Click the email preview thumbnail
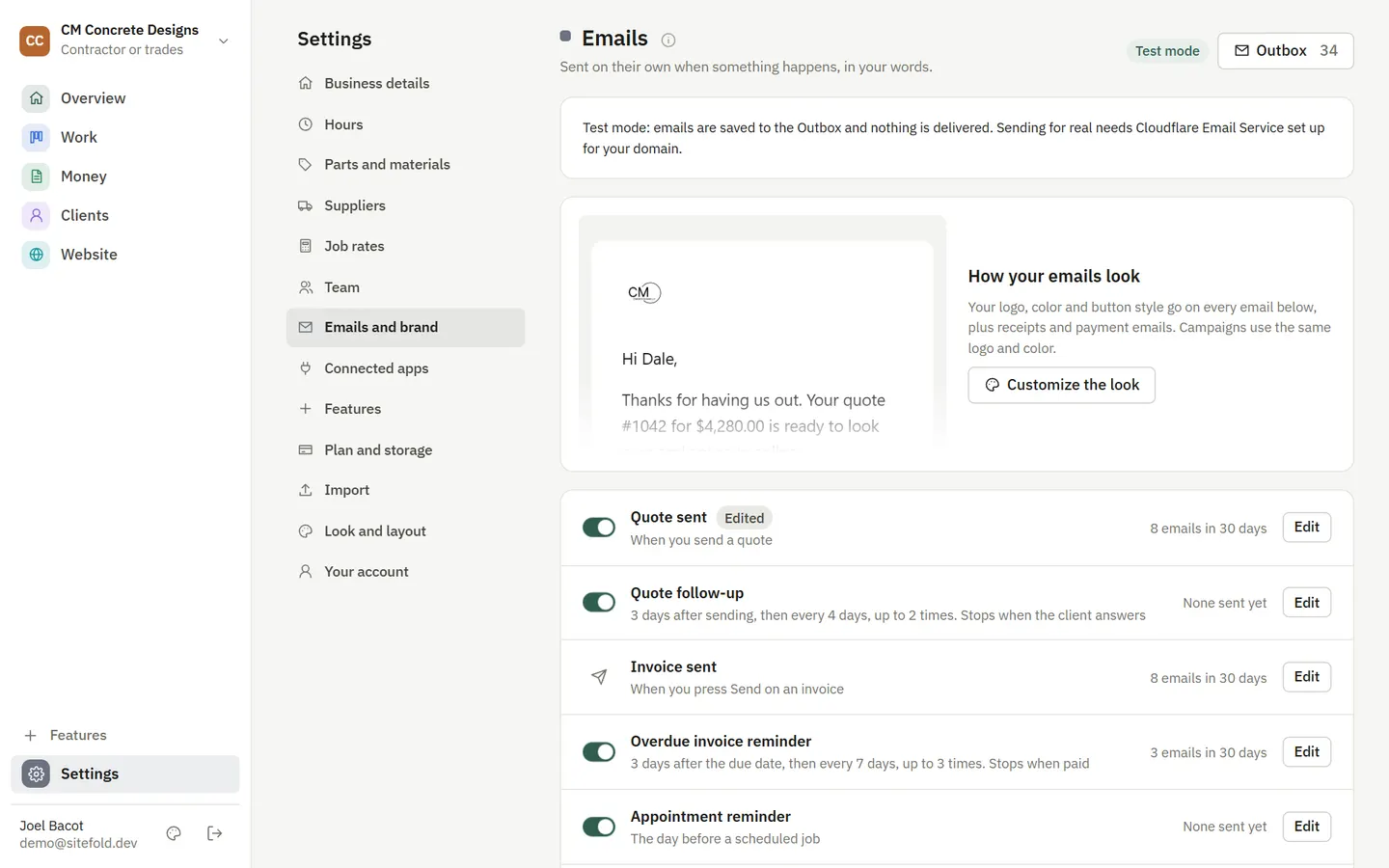The height and width of the screenshot is (868, 1389). click(x=762, y=333)
